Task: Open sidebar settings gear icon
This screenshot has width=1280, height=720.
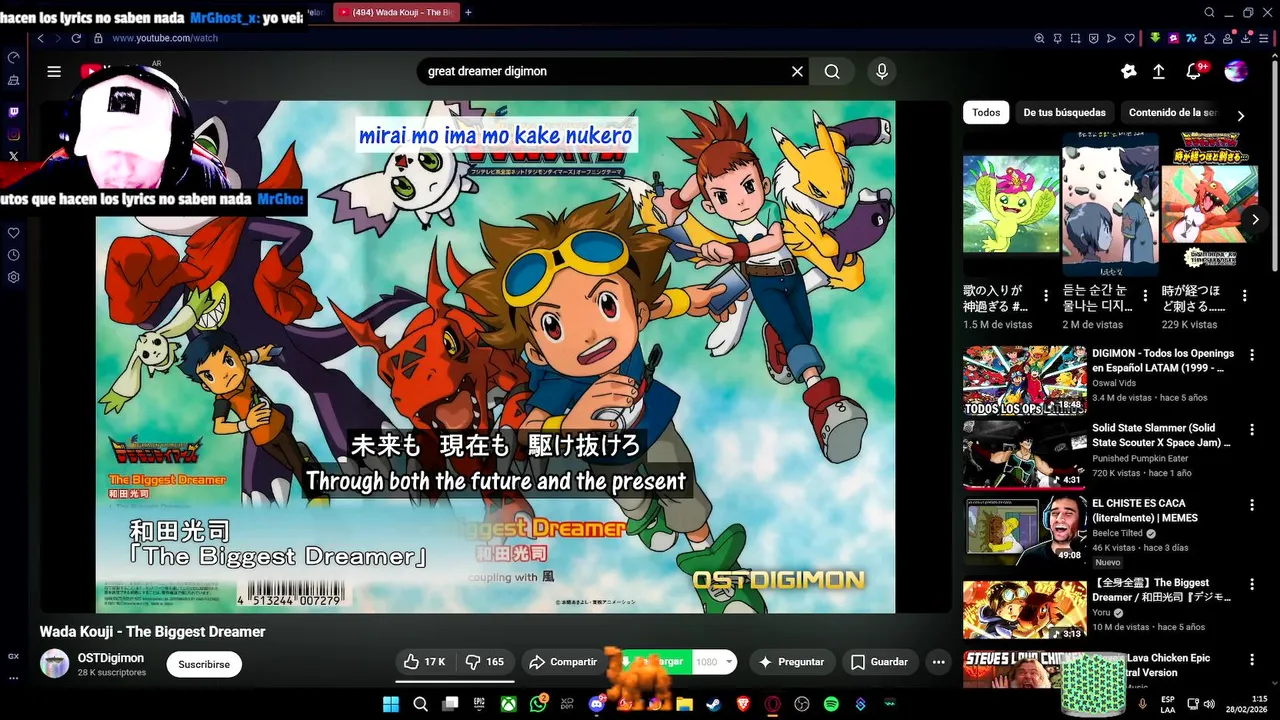Action: (x=13, y=277)
